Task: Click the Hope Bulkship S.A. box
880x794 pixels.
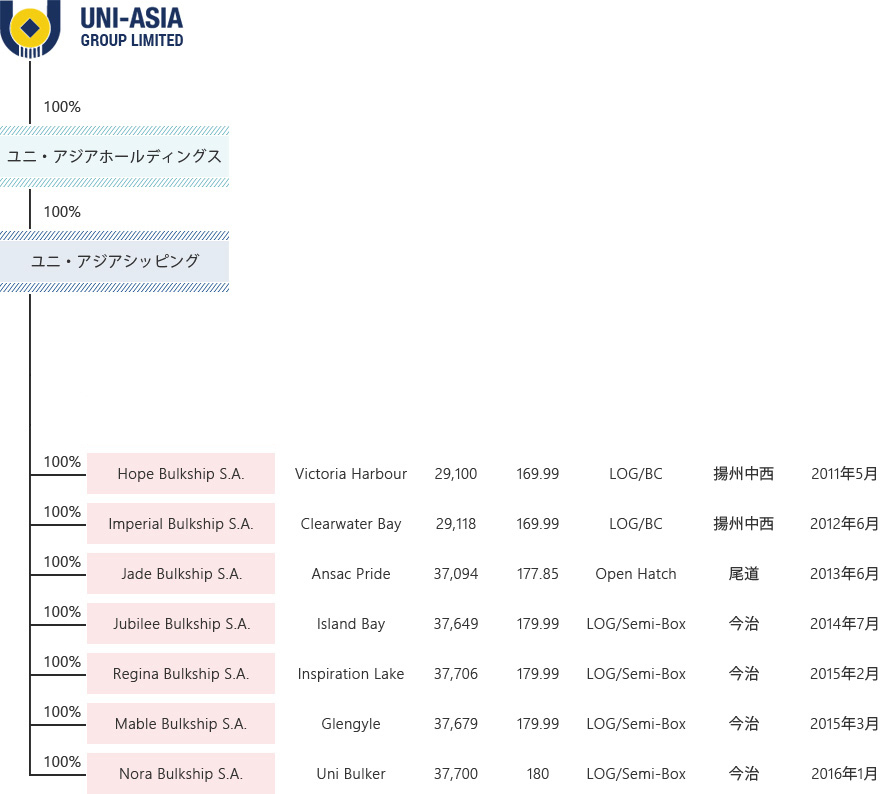Action: 181,474
